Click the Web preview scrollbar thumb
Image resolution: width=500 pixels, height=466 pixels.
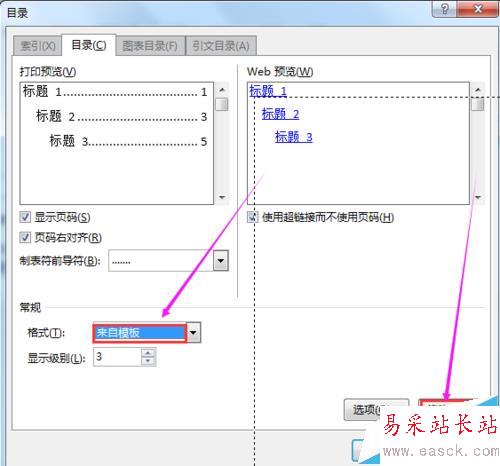[x=478, y=104]
